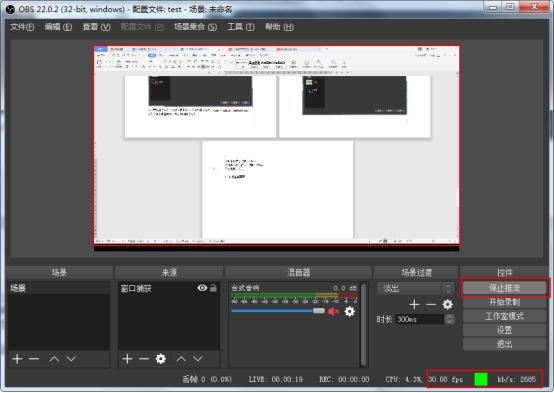Toggle the lock on the 窗口捕获 source
The width and height of the screenshot is (554, 393).
[x=213, y=288]
